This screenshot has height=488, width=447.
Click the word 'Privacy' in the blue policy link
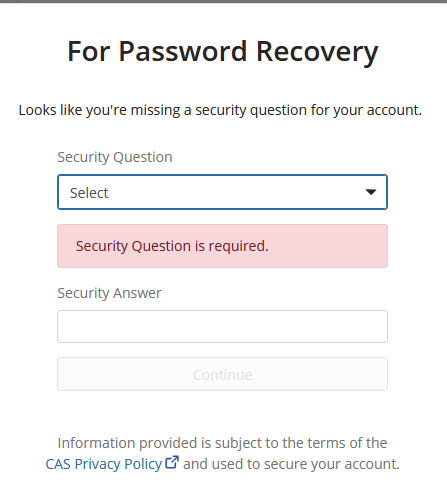pyautogui.click(x=97, y=464)
